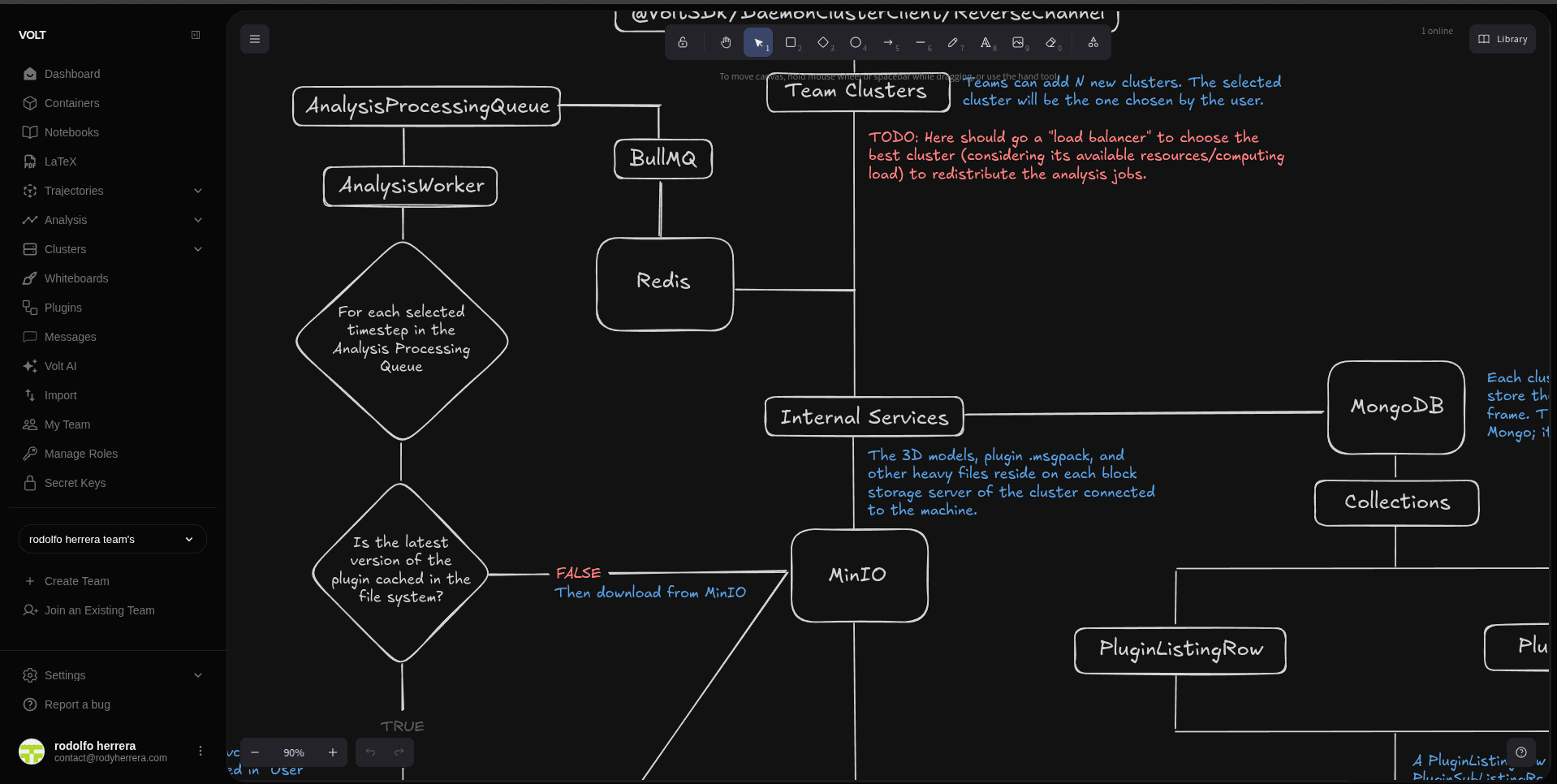Zoom in with the plus button
1557x784 pixels.
pos(332,752)
